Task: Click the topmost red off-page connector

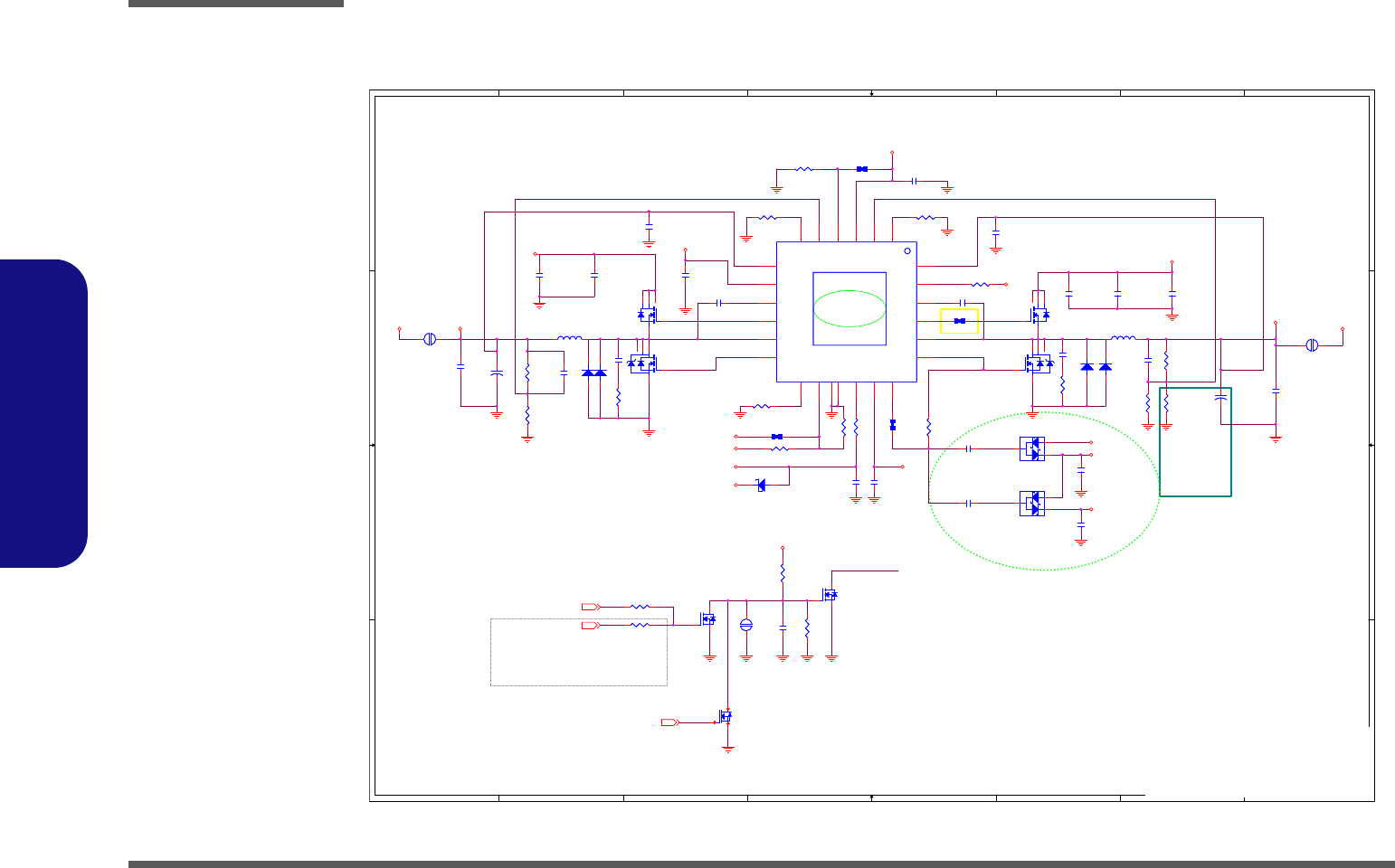Action: pyautogui.click(x=590, y=606)
